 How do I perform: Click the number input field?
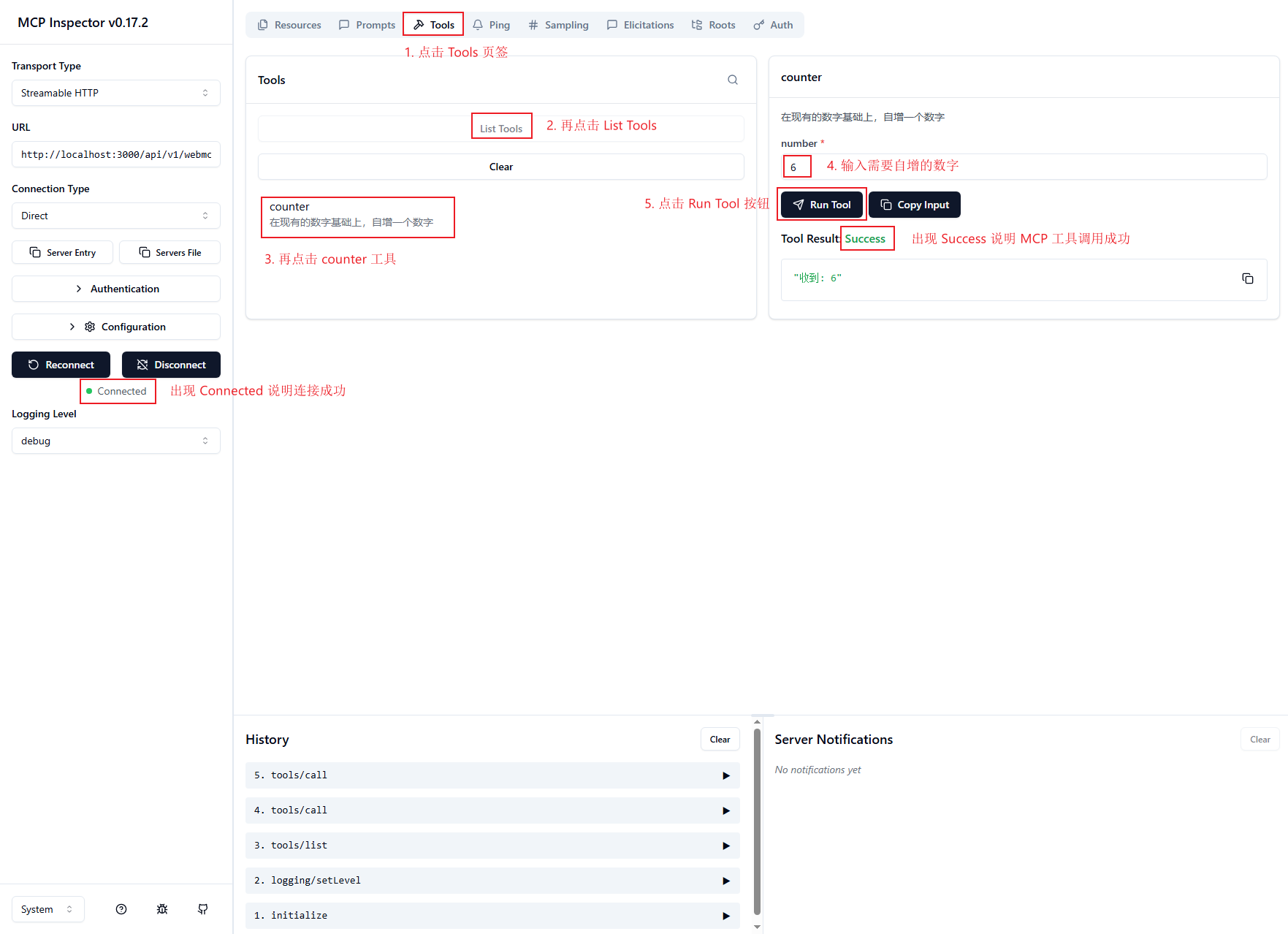click(1023, 167)
